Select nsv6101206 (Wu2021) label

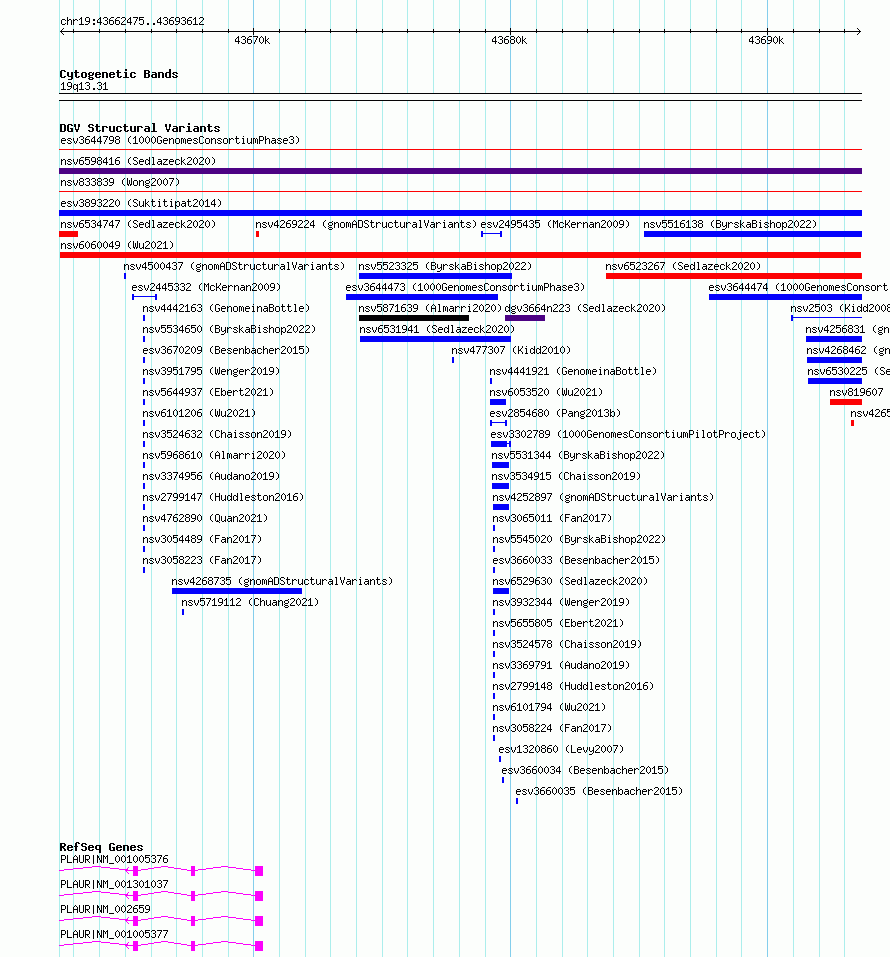pyautogui.click(x=199, y=414)
